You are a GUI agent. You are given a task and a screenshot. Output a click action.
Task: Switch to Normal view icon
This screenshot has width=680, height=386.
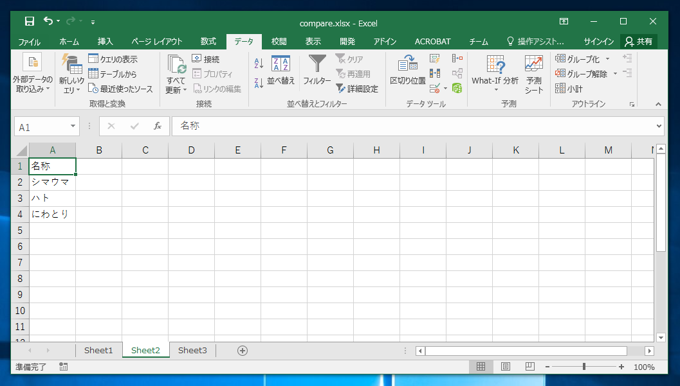pyautogui.click(x=481, y=367)
